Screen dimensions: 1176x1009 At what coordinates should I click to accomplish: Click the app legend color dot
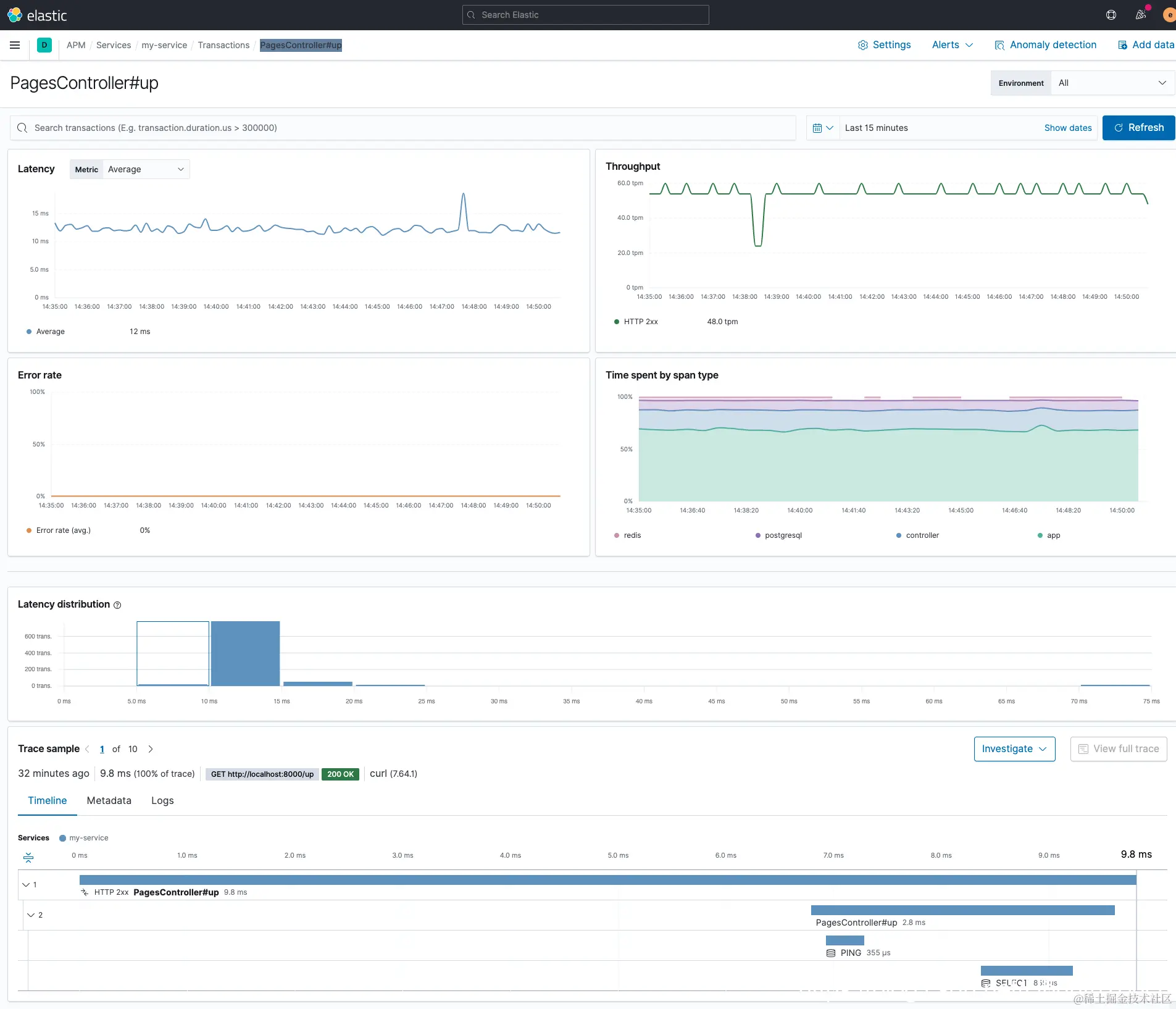coord(1040,535)
